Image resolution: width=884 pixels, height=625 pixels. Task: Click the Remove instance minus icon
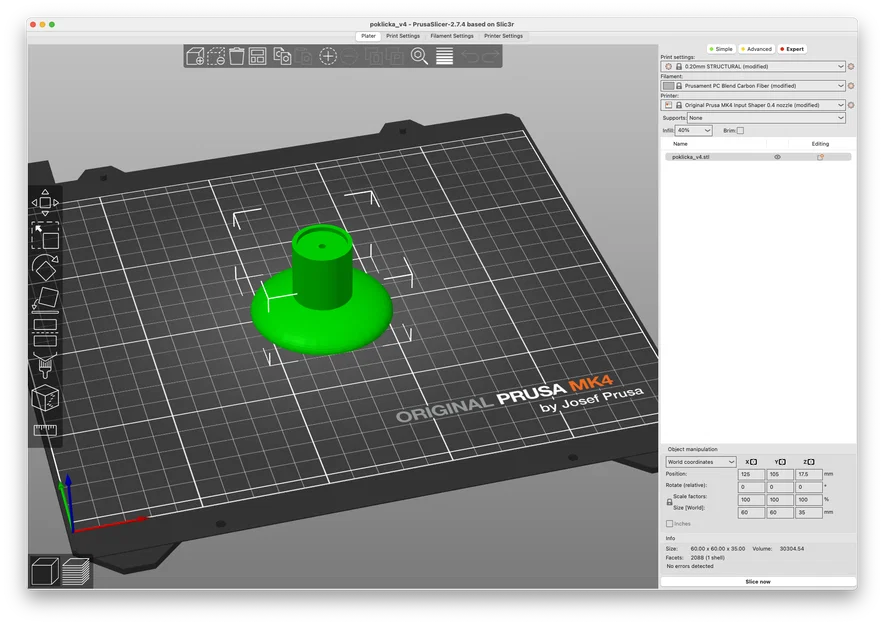[x=350, y=56]
